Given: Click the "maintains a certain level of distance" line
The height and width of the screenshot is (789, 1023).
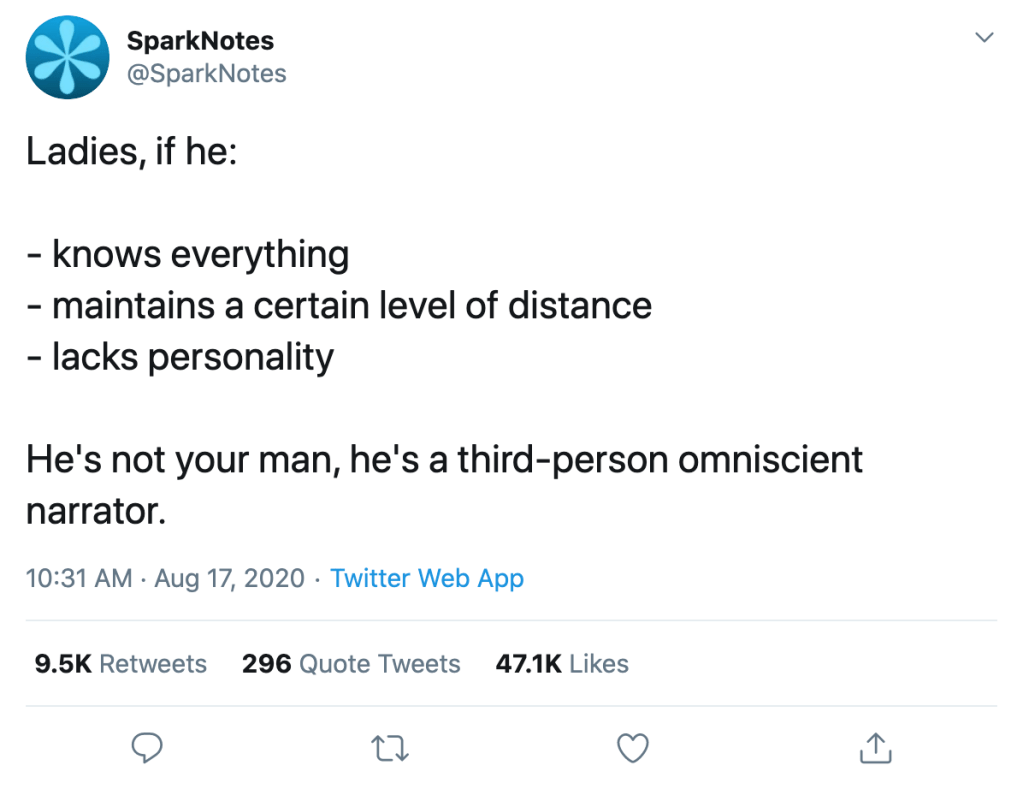Looking at the screenshot, I should click(x=339, y=305).
